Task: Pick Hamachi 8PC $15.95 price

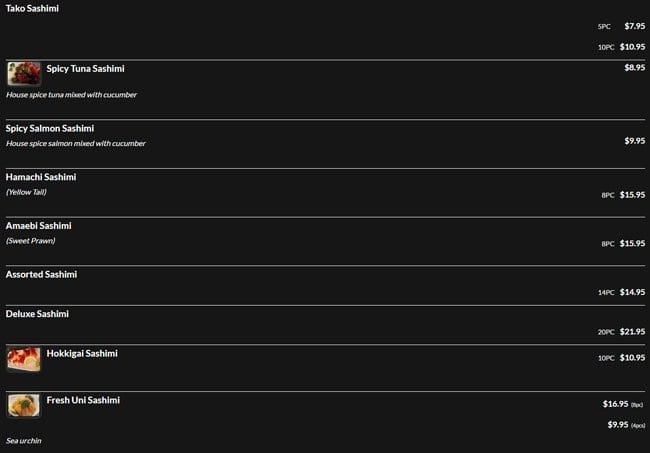Action: [x=623, y=195]
